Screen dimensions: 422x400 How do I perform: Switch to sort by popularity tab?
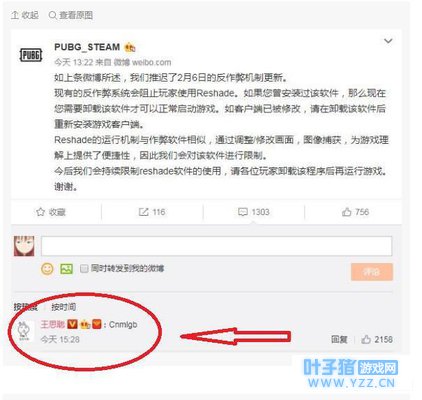26,307
